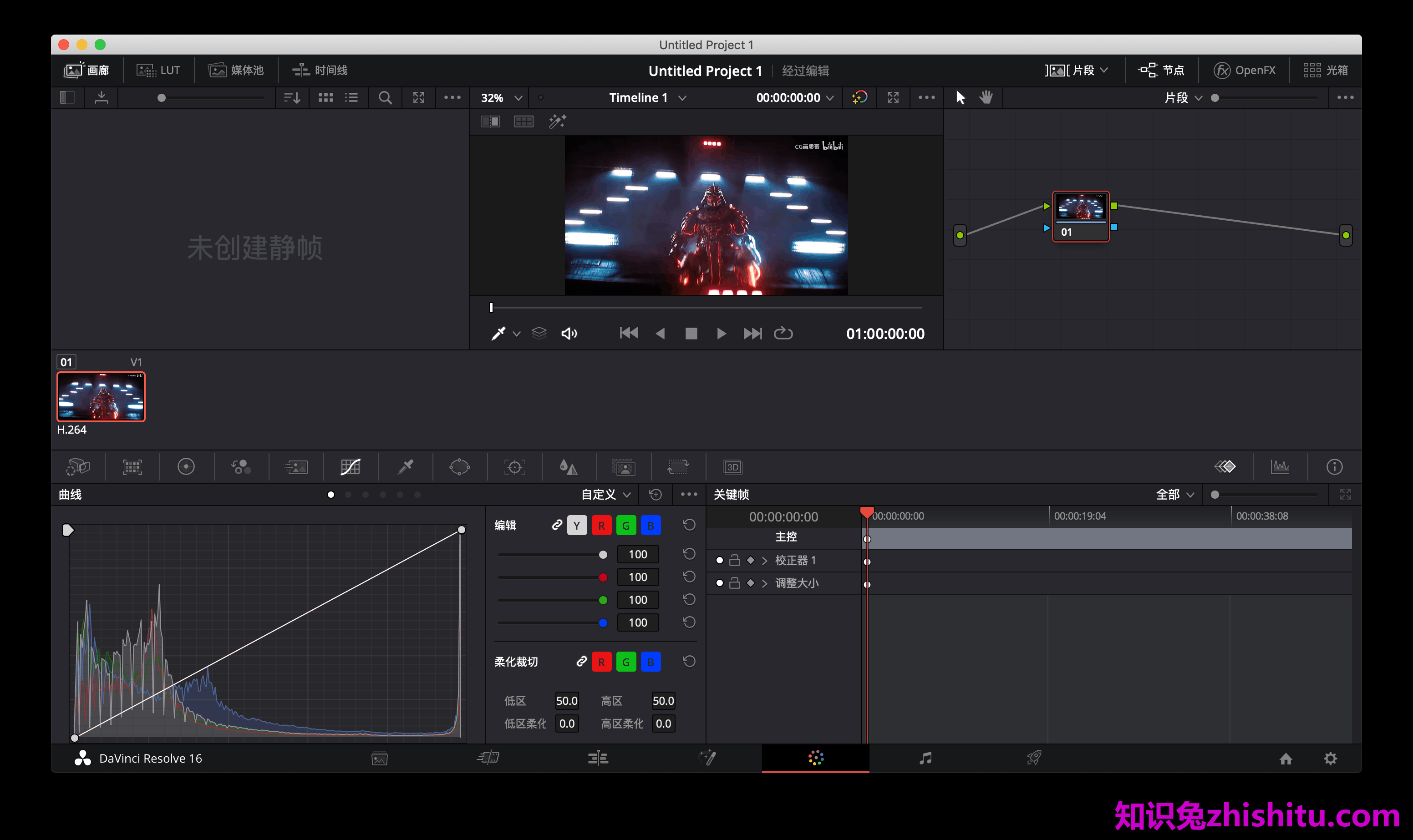Toggle the R channel in Edit row

pyautogui.click(x=601, y=525)
